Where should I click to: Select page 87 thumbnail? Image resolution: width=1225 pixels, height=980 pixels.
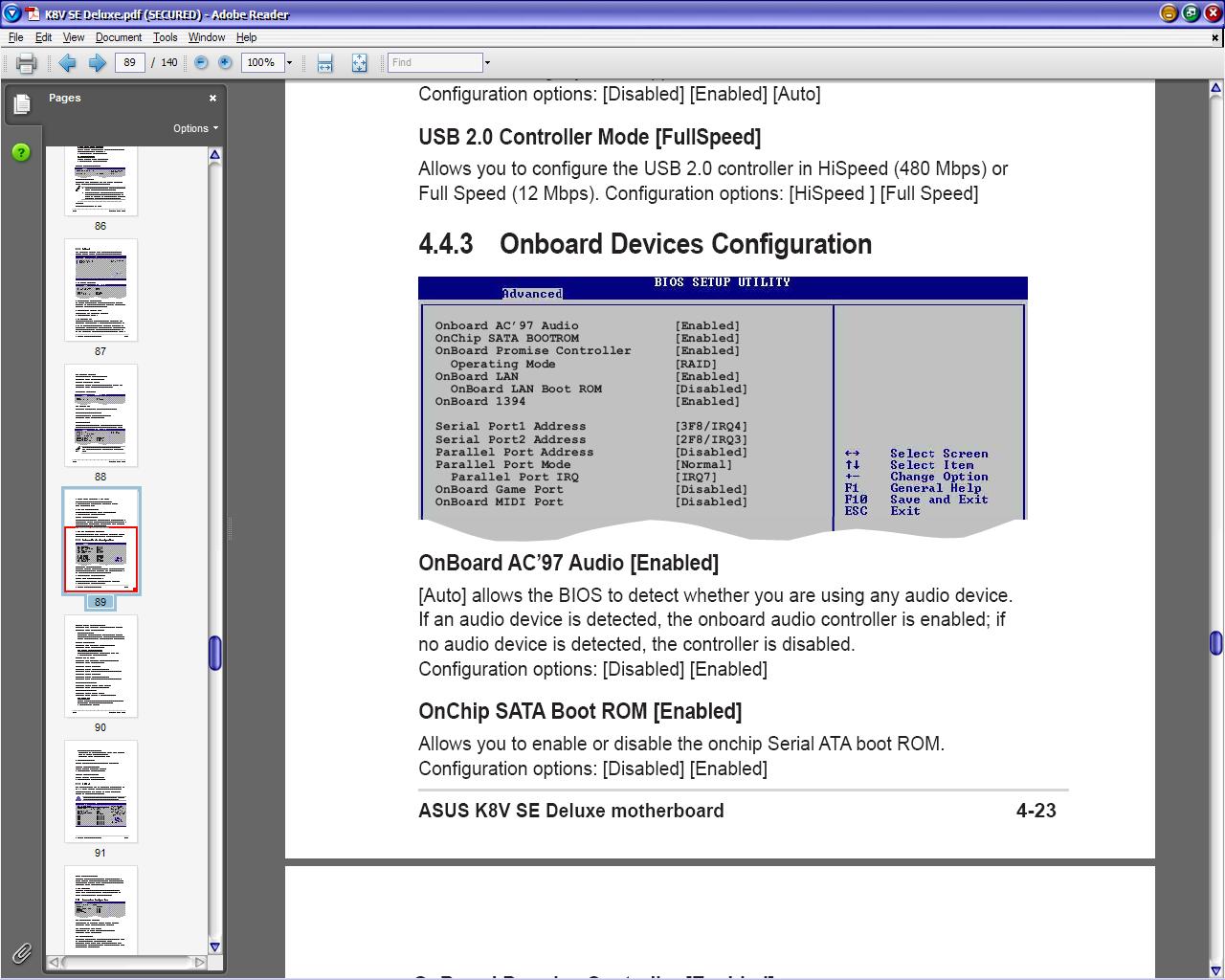[x=100, y=290]
